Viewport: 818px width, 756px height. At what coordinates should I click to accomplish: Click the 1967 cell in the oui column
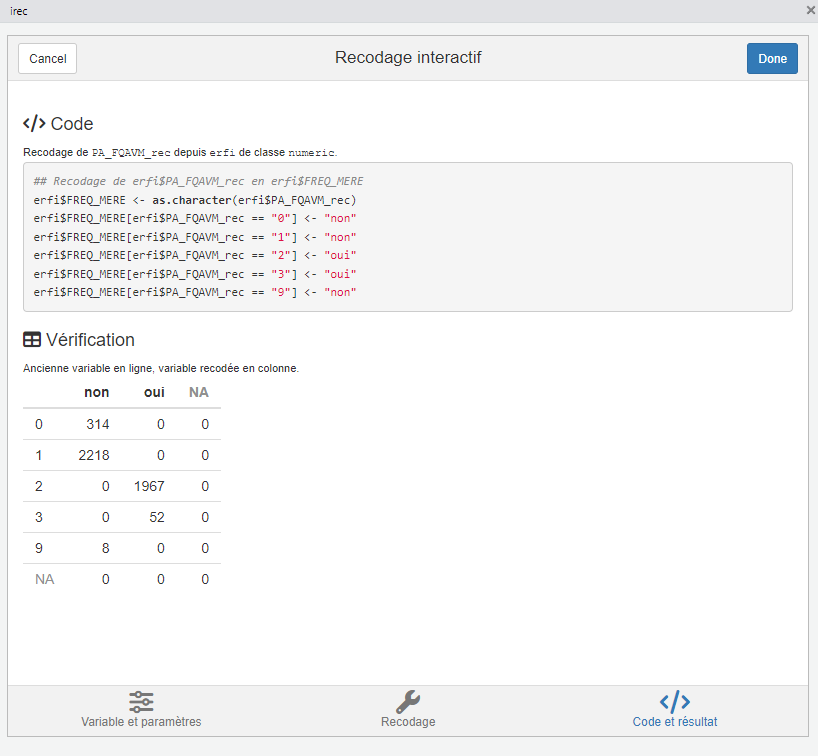pyautogui.click(x=147, y=486)
